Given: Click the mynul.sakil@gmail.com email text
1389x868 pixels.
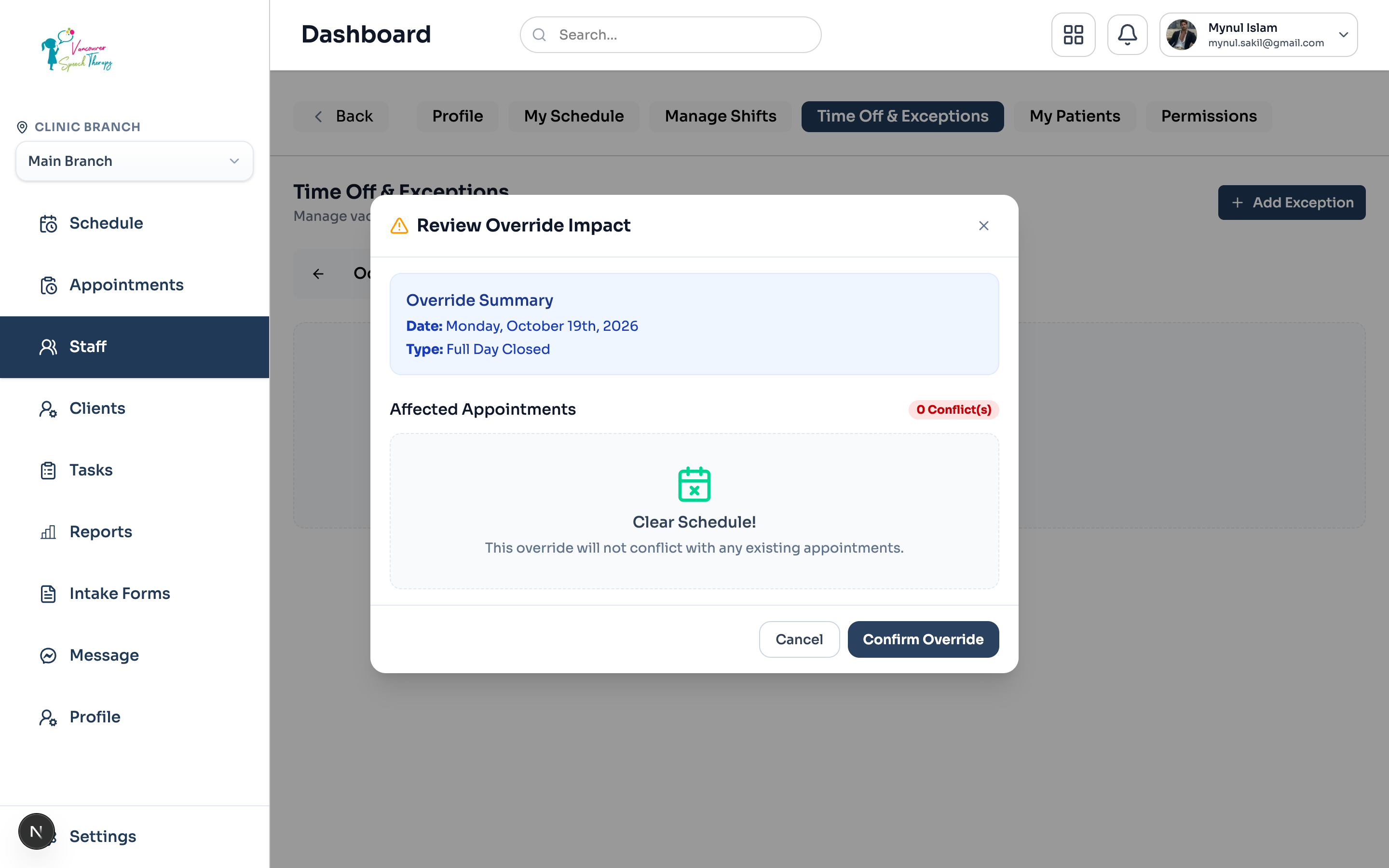Looking at the screenshot, I should [x=1266, y=43].
